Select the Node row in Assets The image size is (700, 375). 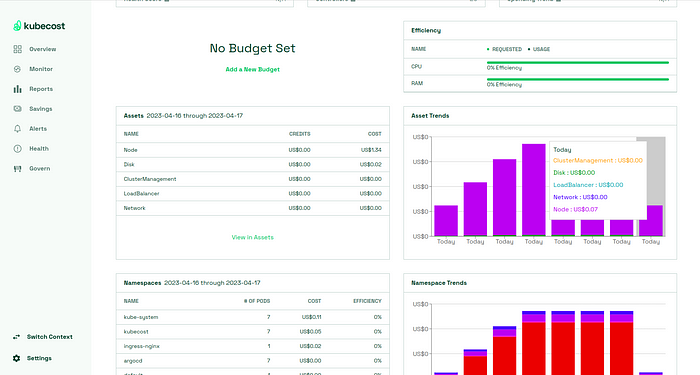[253, 150]
